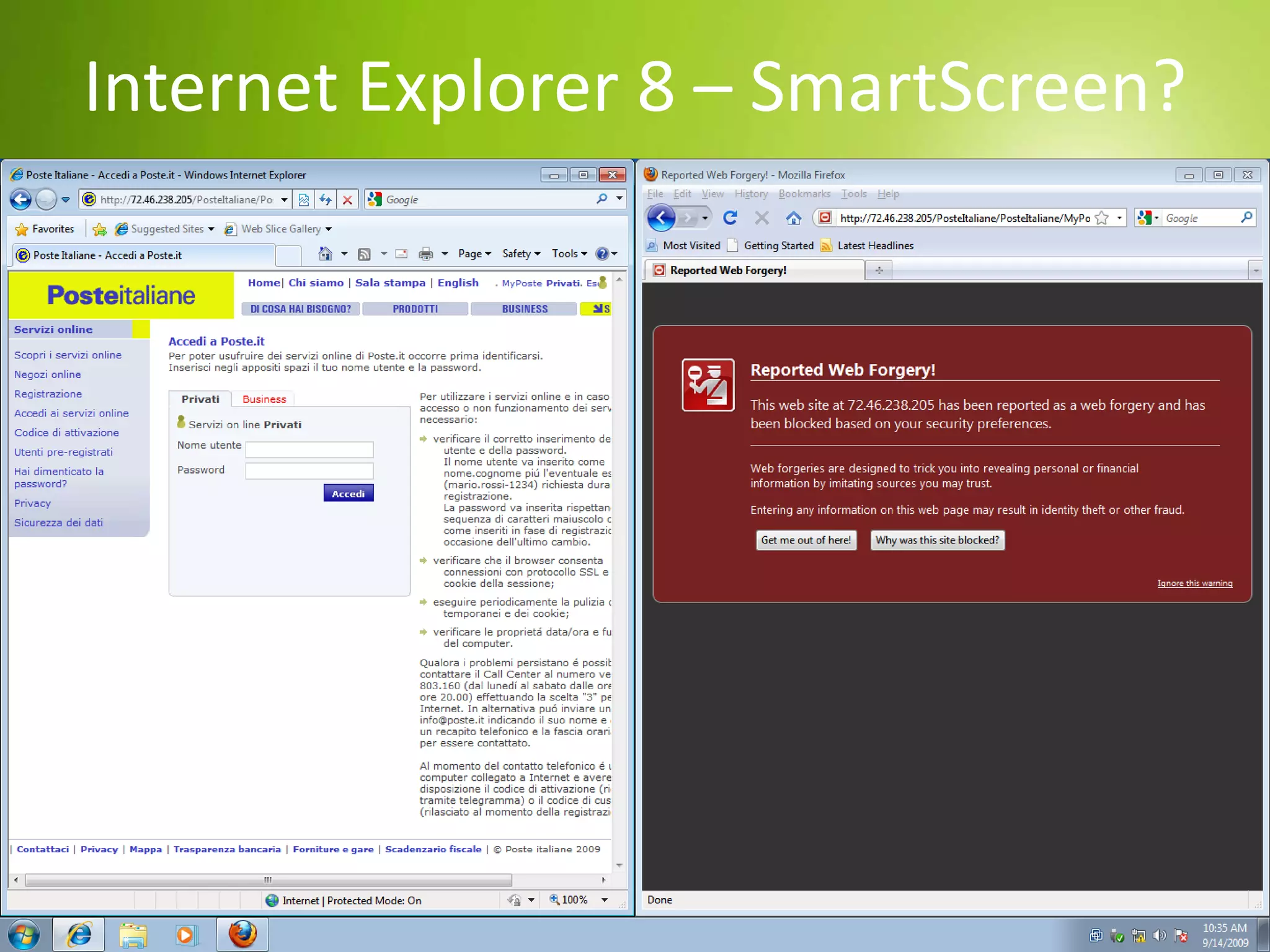This screenshot has height=952, width=1270.
Task: Click Get me out of here button
Action: 806,540
